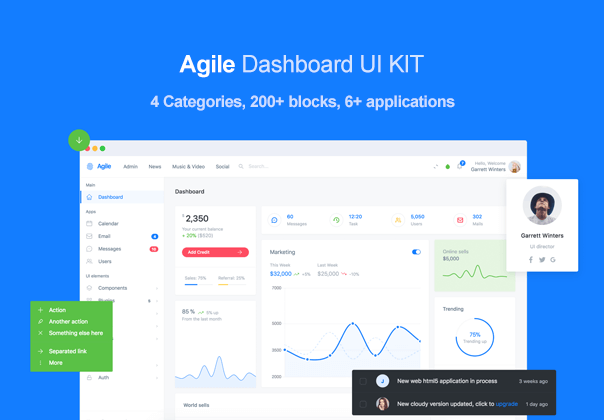Click the Facebook icon on profile card

click(x=531, y=260)
